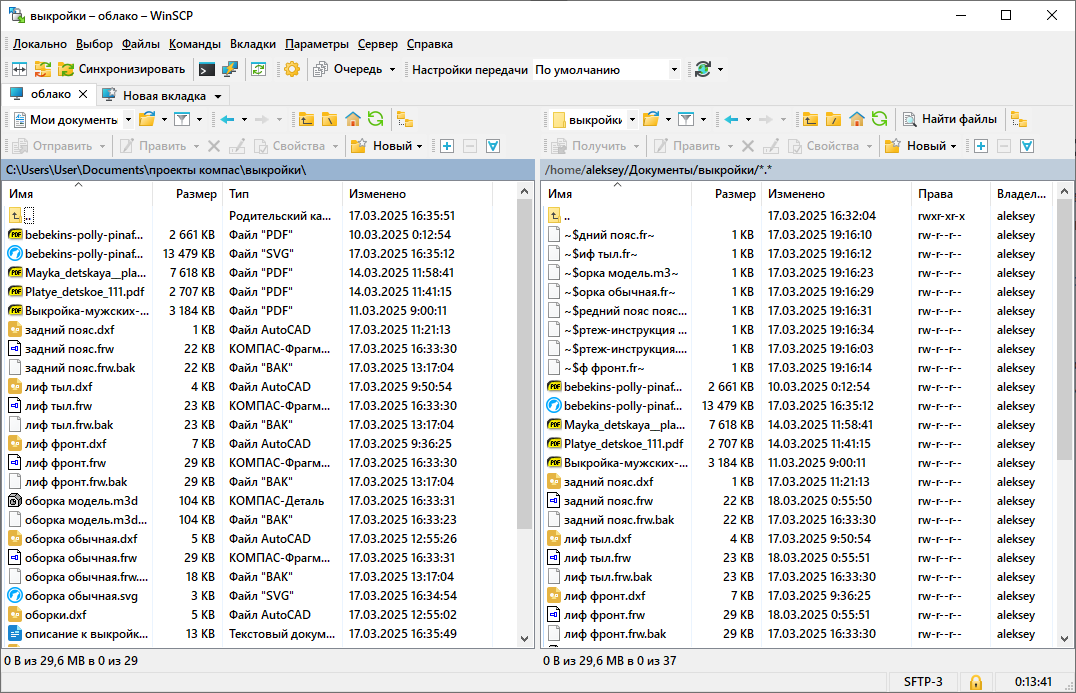
Task: Click remote panel checkmark selection icon
Action: pos(1027,146)
